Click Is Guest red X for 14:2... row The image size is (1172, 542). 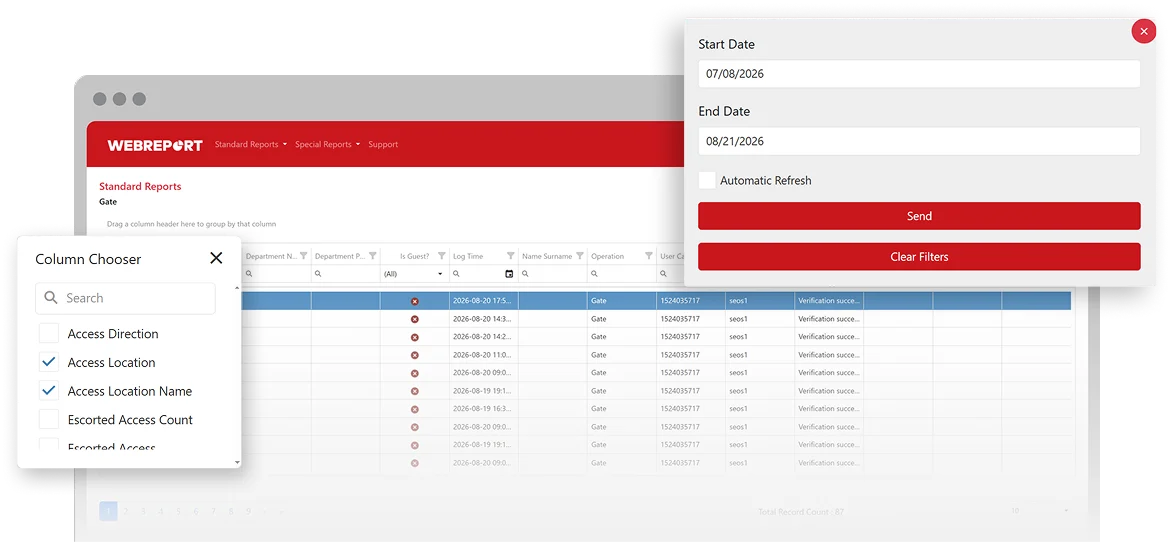pyautogui.click(x=415, y=336)
